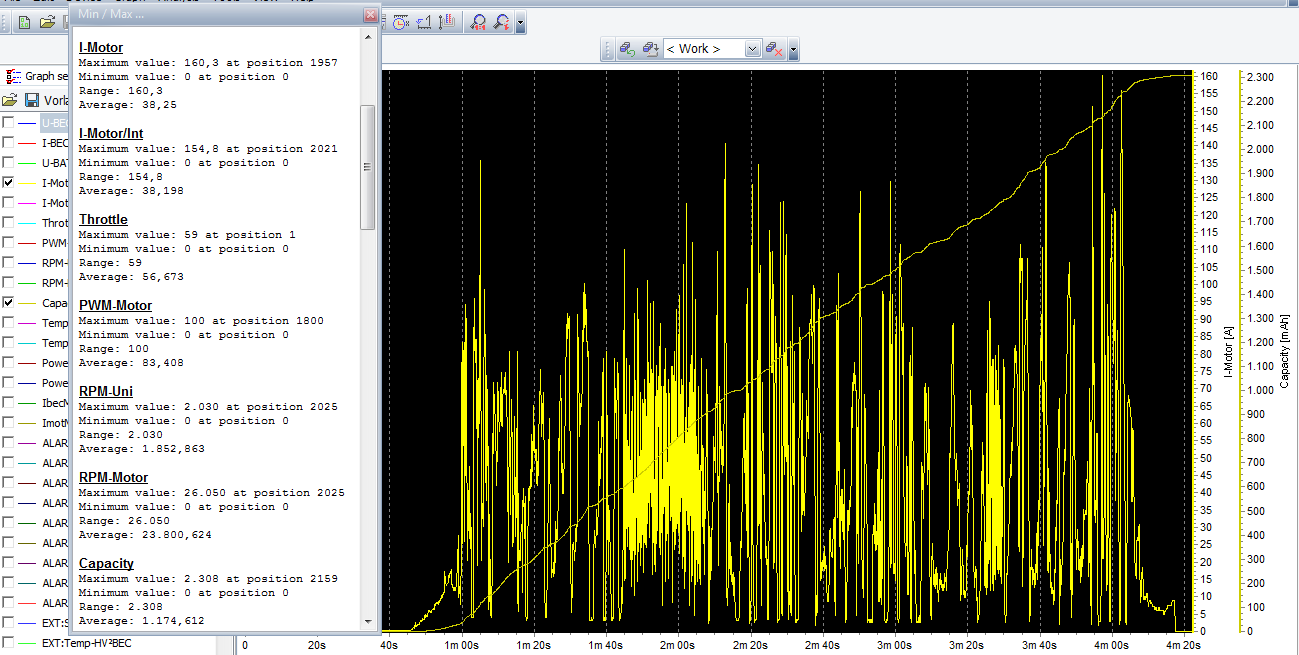Viewport: 1299px width, 655px height.
Task: Click the workspace restore icon left of Work
Action: 627,49
